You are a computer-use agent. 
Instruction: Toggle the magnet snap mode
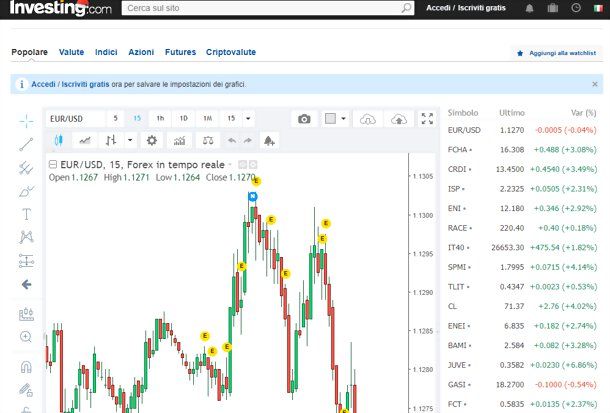[x=26, y=367]
